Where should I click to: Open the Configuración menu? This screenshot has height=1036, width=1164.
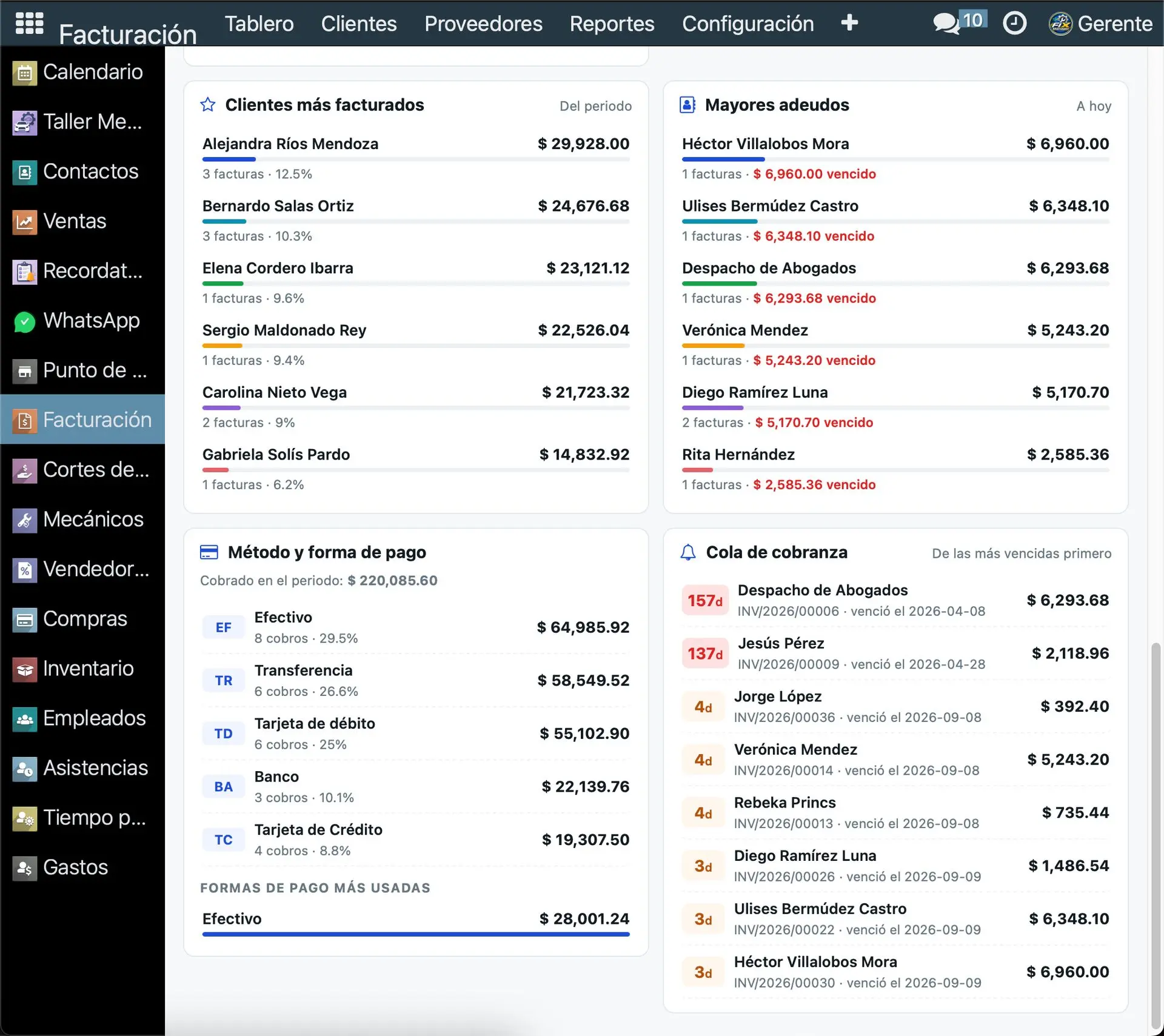[x=748, y=24]
